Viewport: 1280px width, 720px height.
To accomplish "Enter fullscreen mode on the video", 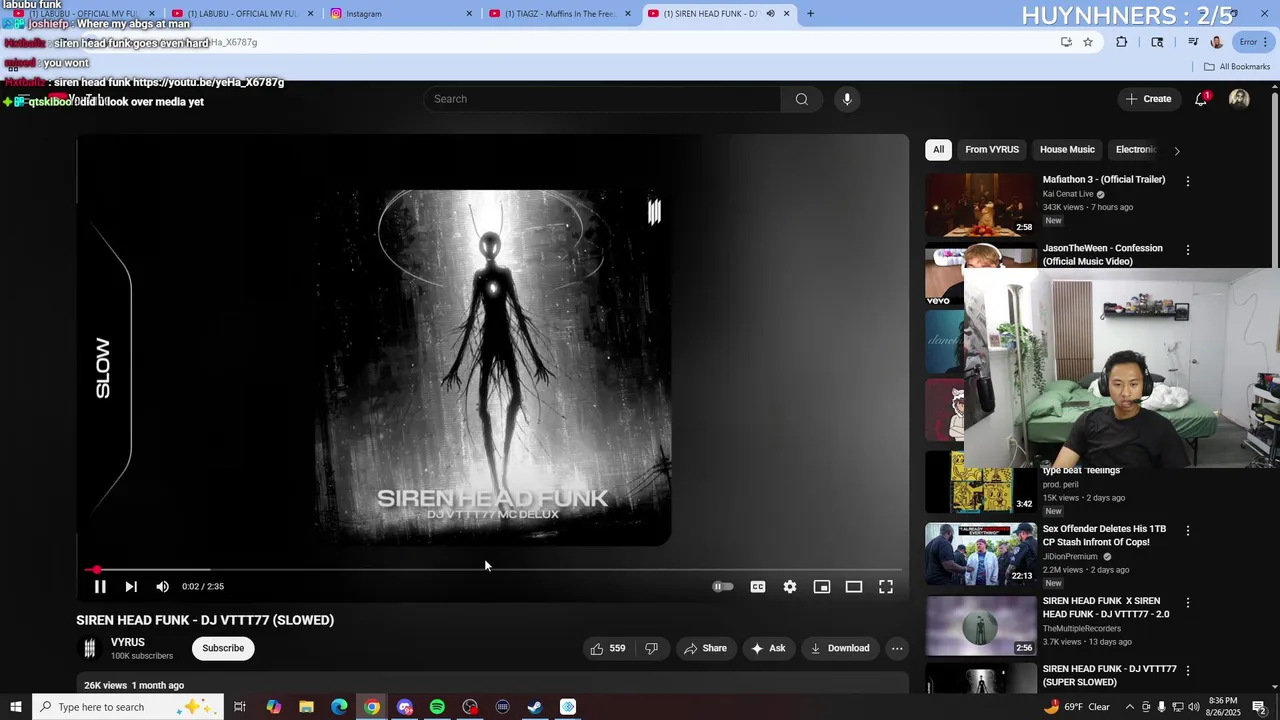I will (x=886, y=587).
